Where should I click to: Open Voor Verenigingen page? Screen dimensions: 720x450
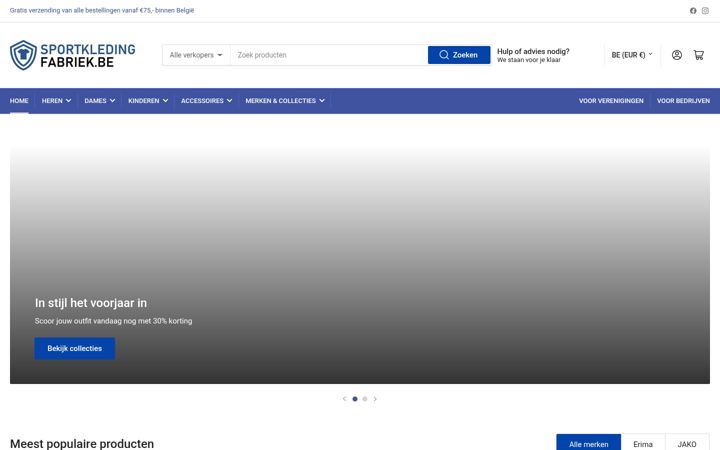tap(611, 101)
